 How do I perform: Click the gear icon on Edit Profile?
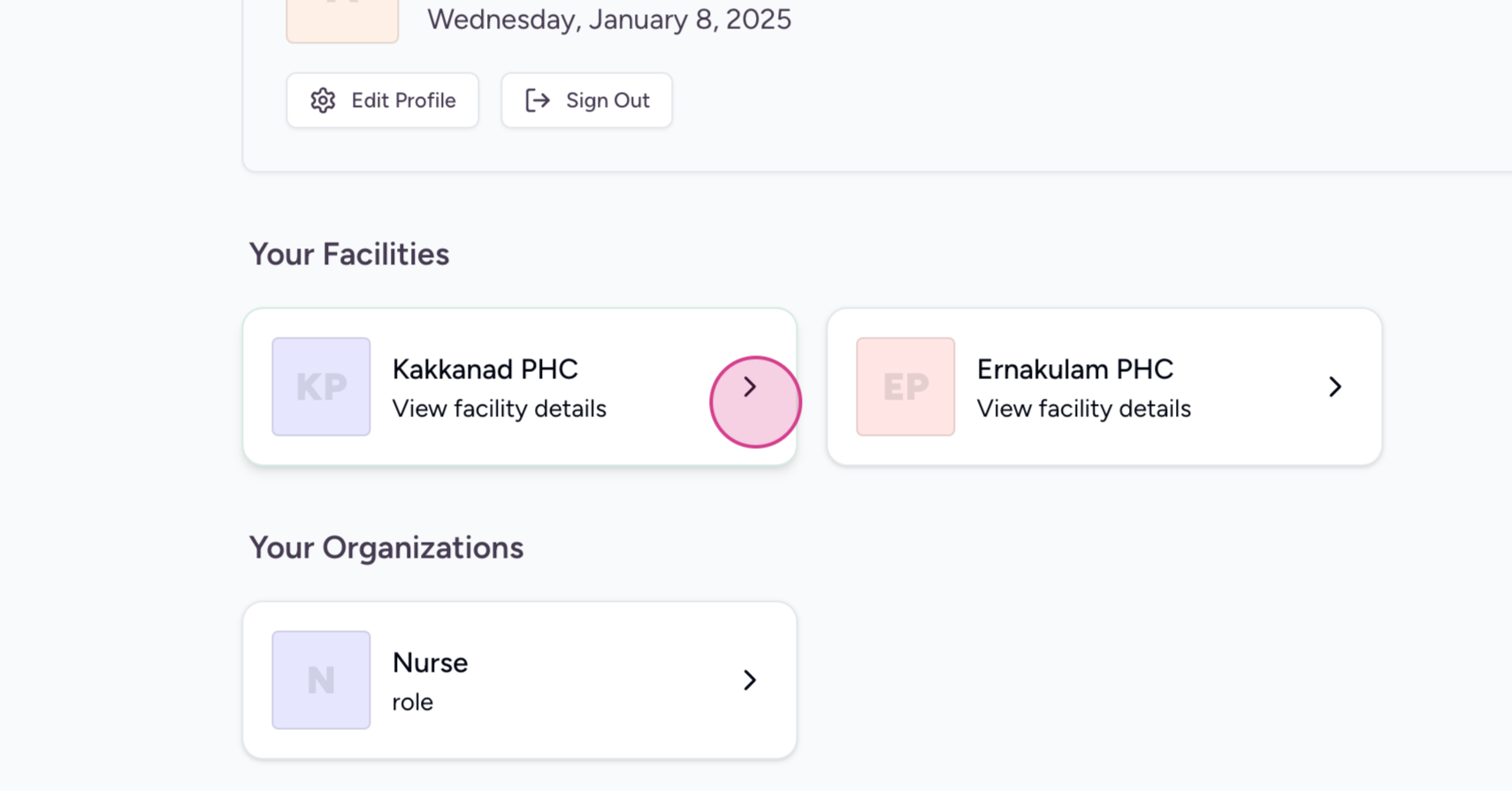324,100
